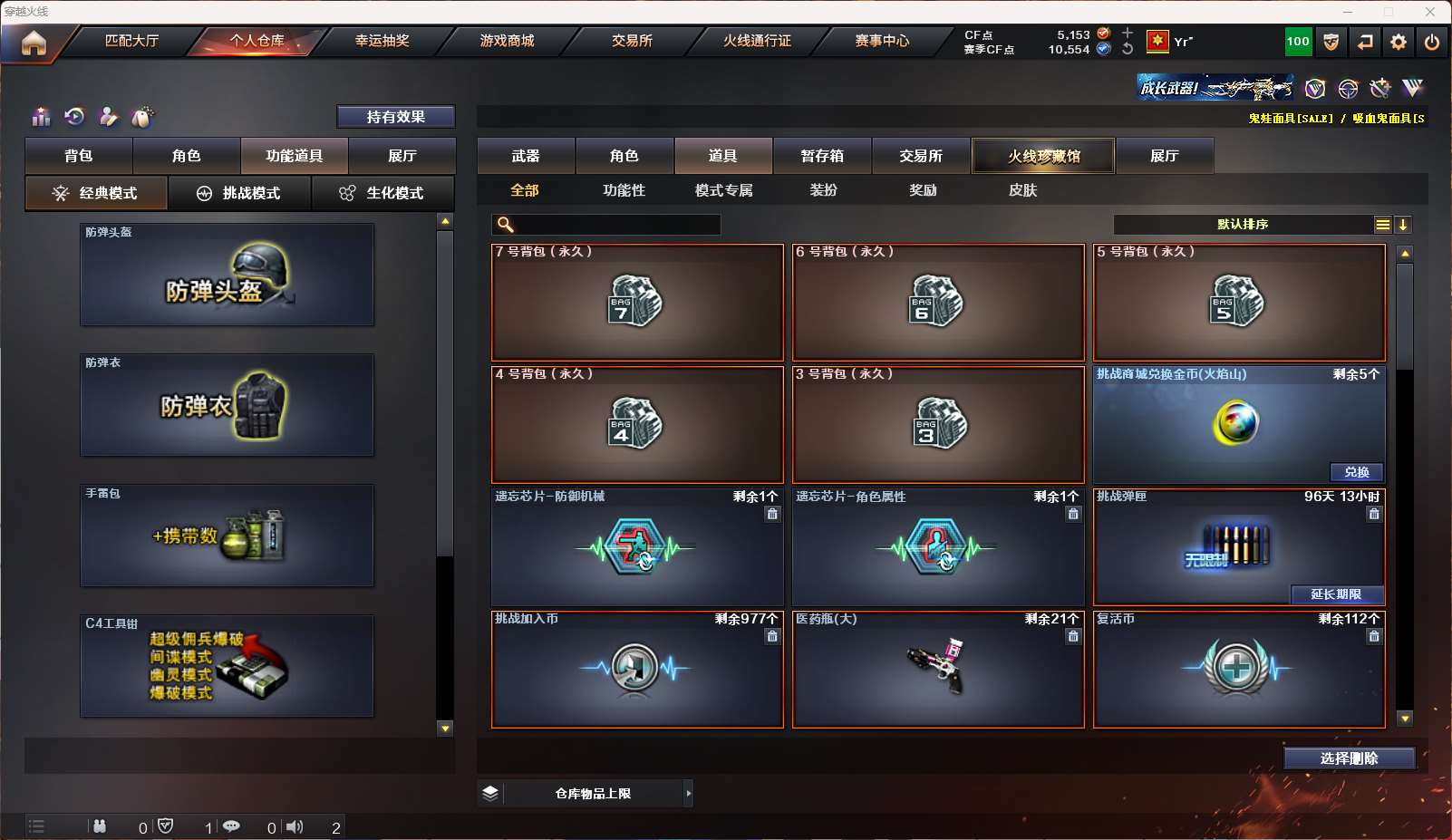This screenshot has width=1452, height=840.
Task: Click the 选择删除 button
Action: [x=1350, y=758]
